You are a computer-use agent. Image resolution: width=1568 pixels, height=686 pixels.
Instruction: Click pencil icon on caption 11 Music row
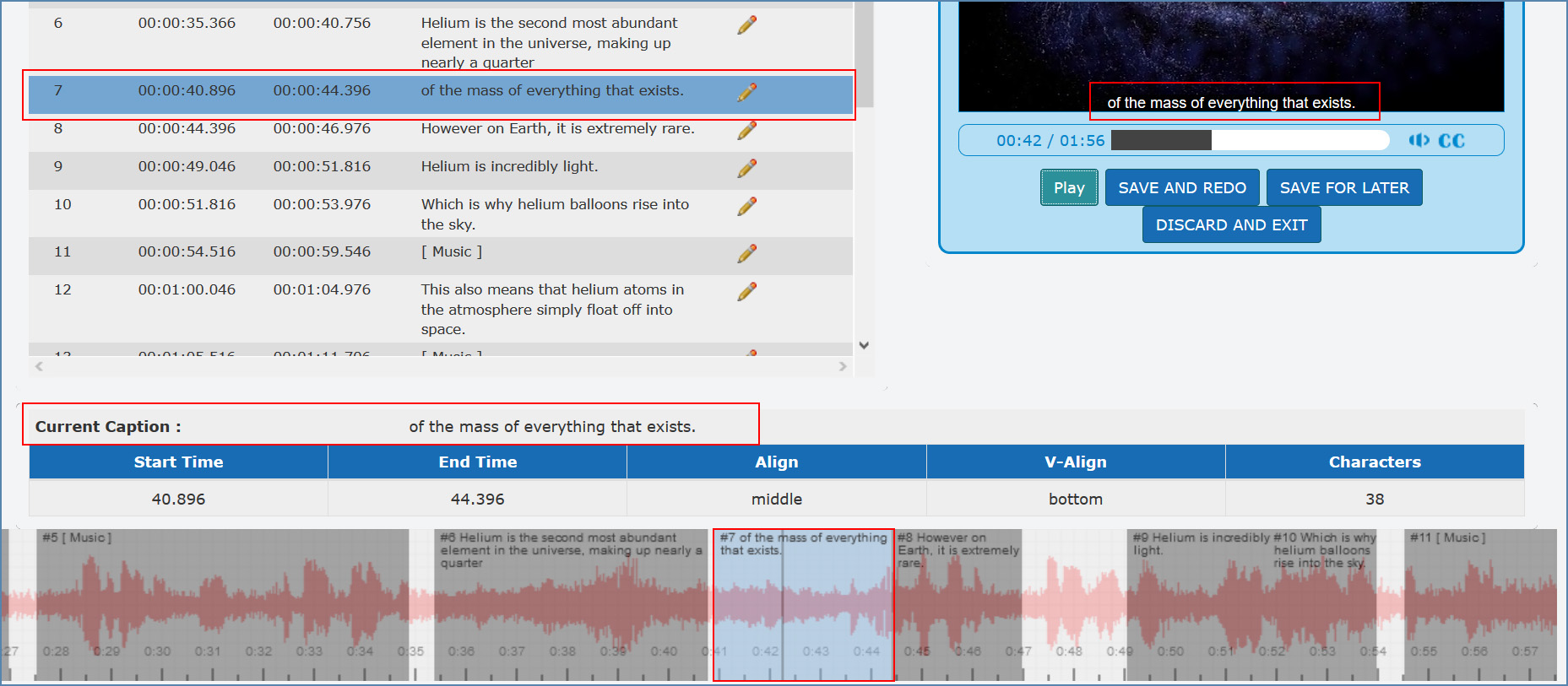click(746, 253)
